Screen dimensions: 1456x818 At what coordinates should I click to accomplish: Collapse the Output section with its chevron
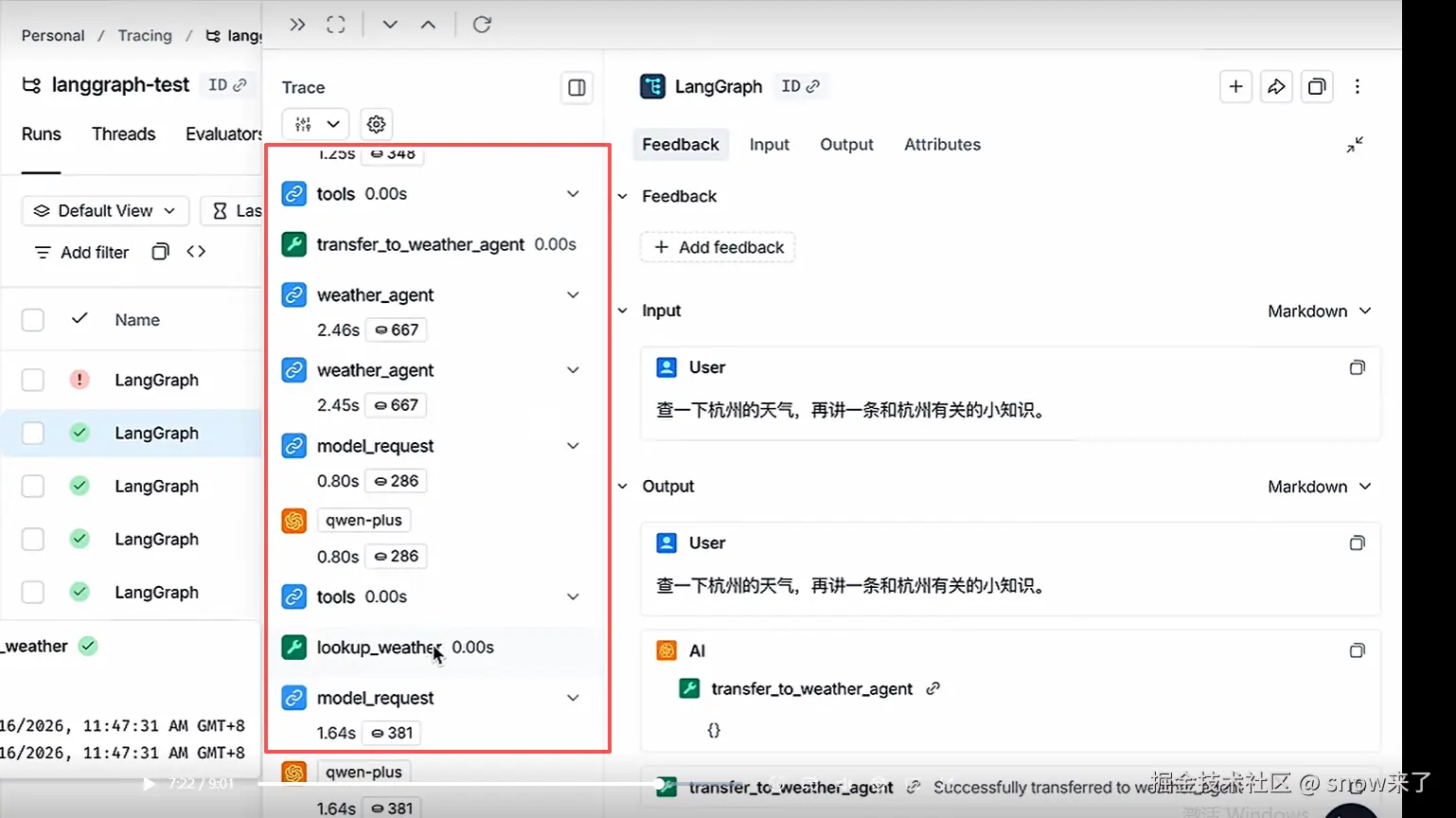coord(623,487)
